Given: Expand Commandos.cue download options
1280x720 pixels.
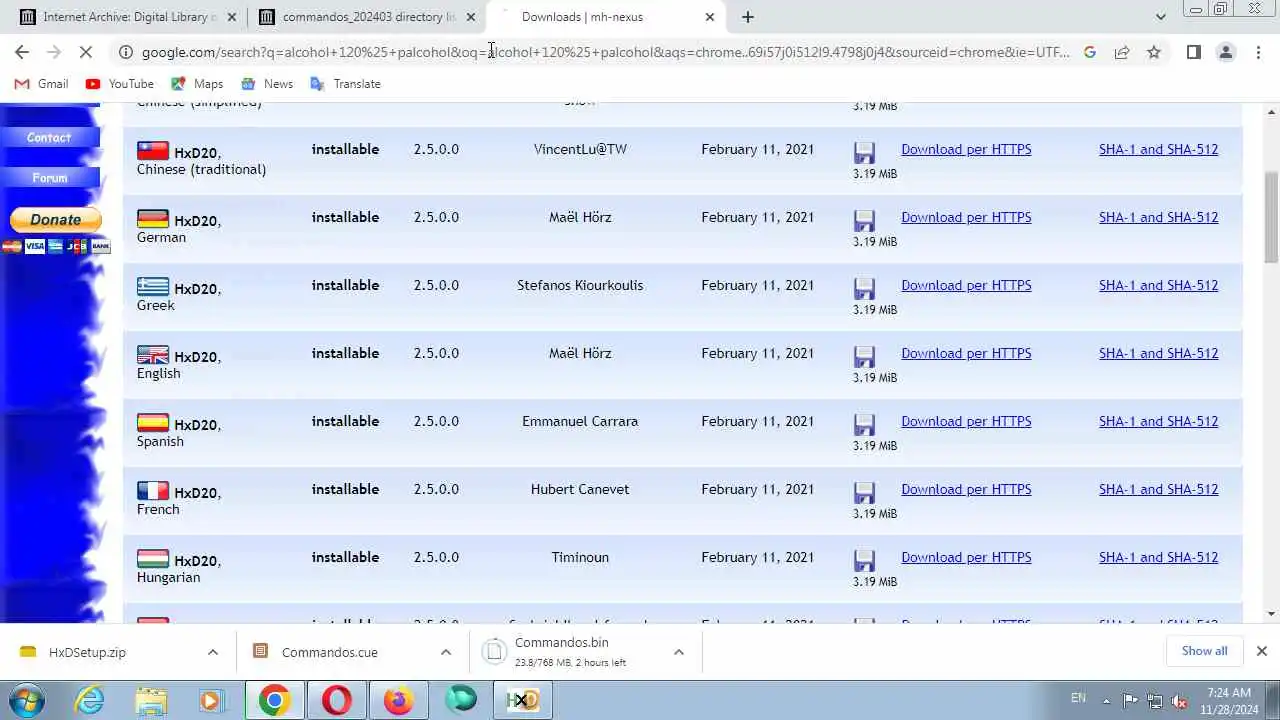Looking at the screenshot, I should 446,652.
